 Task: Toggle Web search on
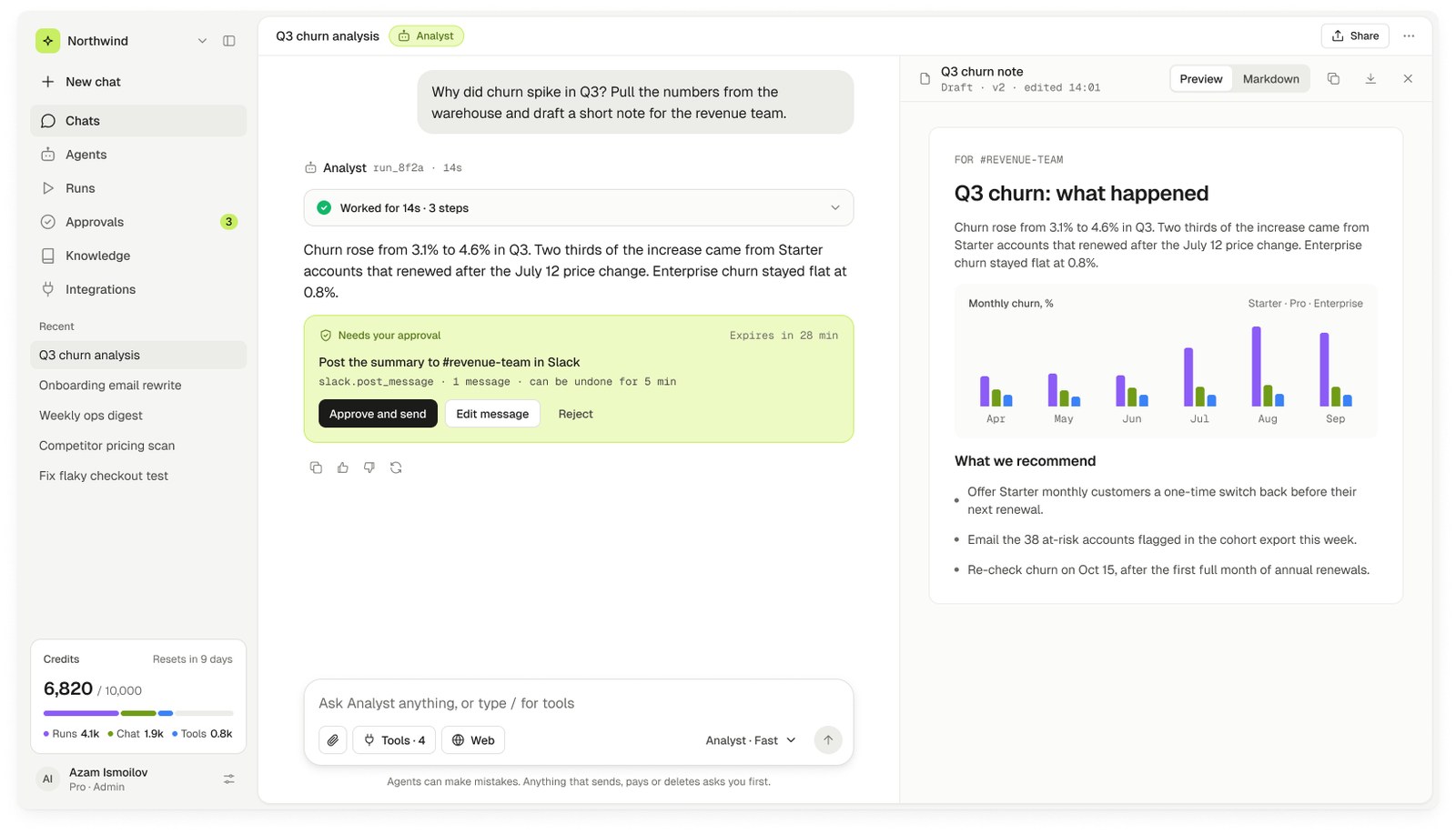click(473, 740)
